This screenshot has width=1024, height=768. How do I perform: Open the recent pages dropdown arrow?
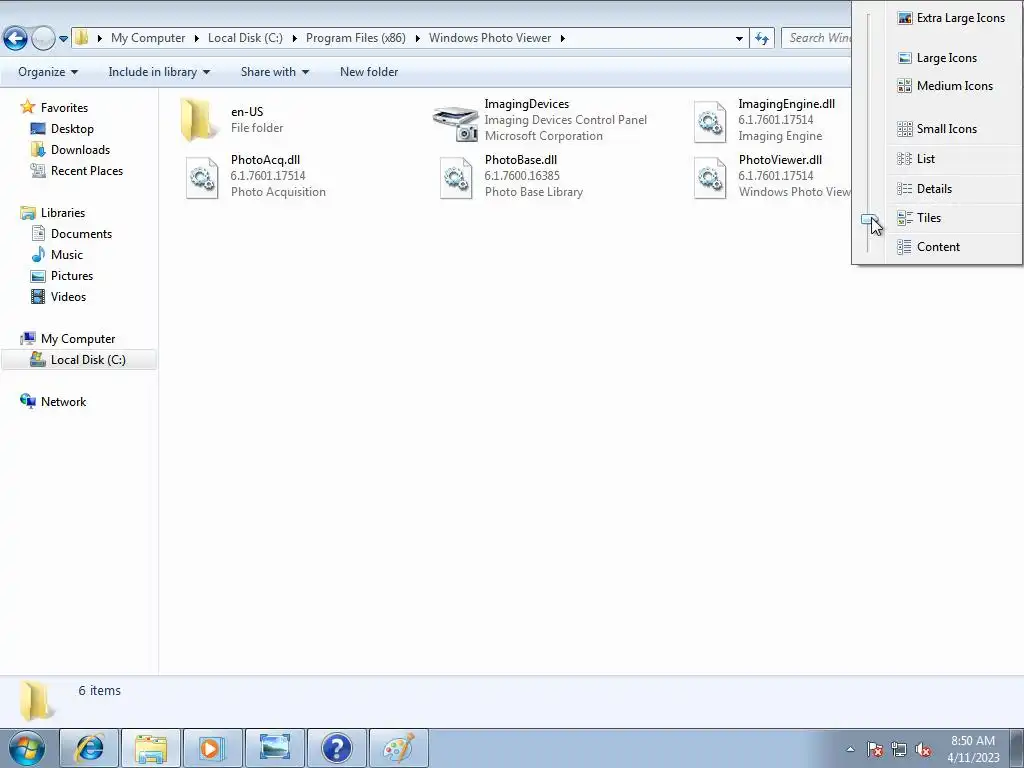coord(63,39)
